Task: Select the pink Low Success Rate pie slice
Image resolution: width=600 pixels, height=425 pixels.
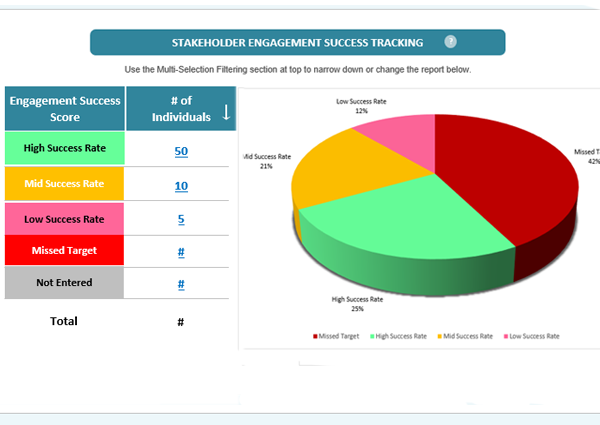Action: [x=400, y=135]
